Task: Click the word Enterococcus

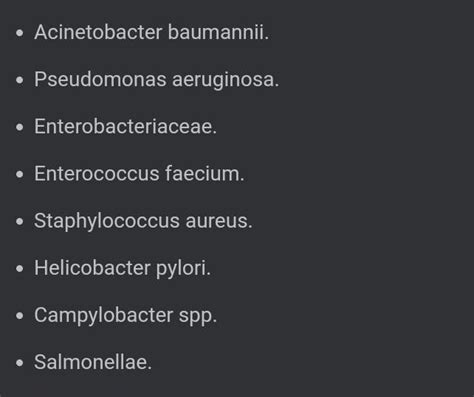Action: point(97,174)
